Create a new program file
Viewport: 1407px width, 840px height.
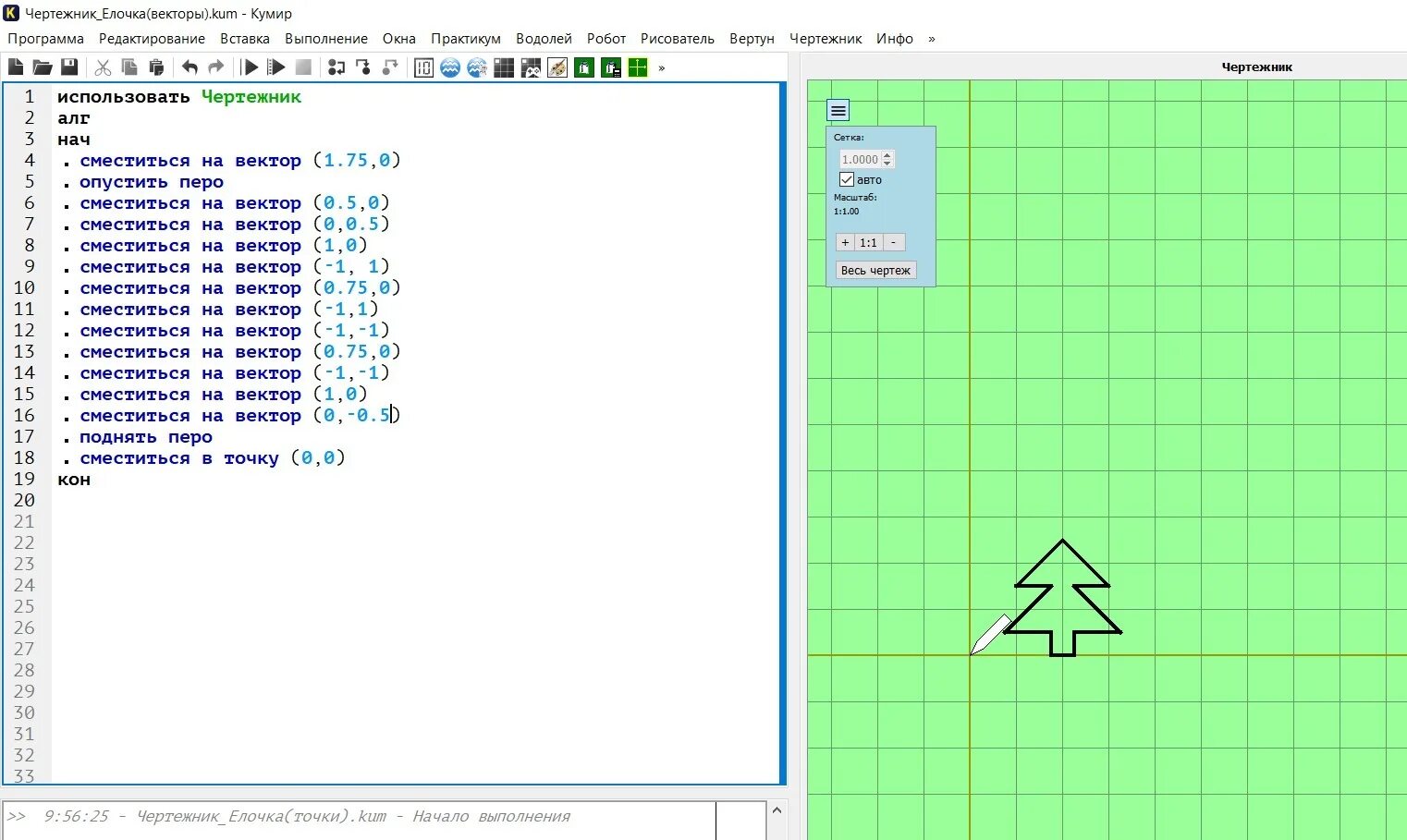(x=16, y=67)
